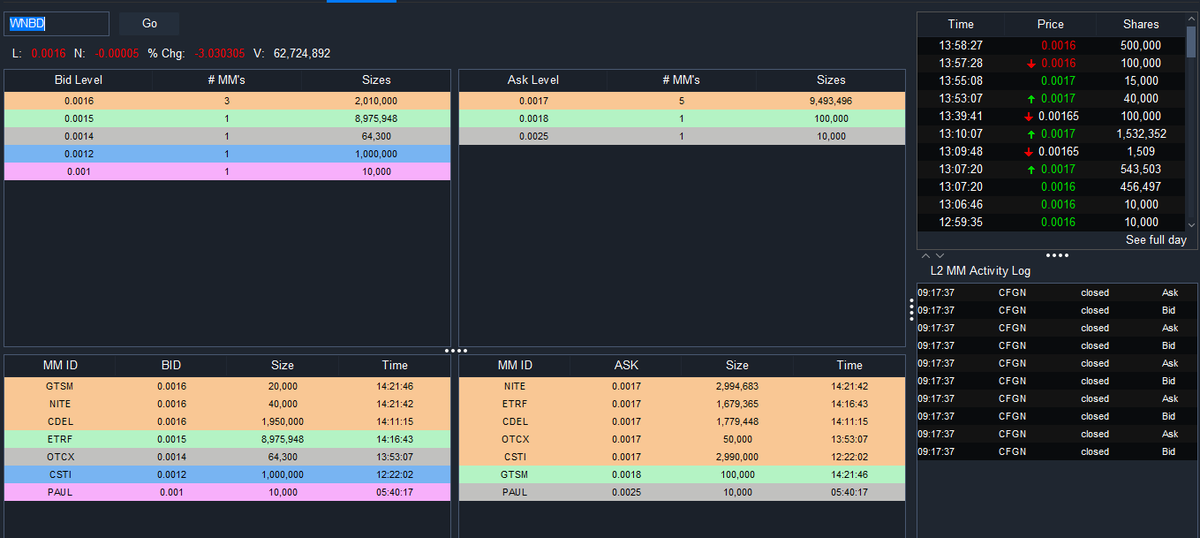Click the L2 MM Activity Log title
This screenshot has height=538, width=1200.
coord(980,271)
